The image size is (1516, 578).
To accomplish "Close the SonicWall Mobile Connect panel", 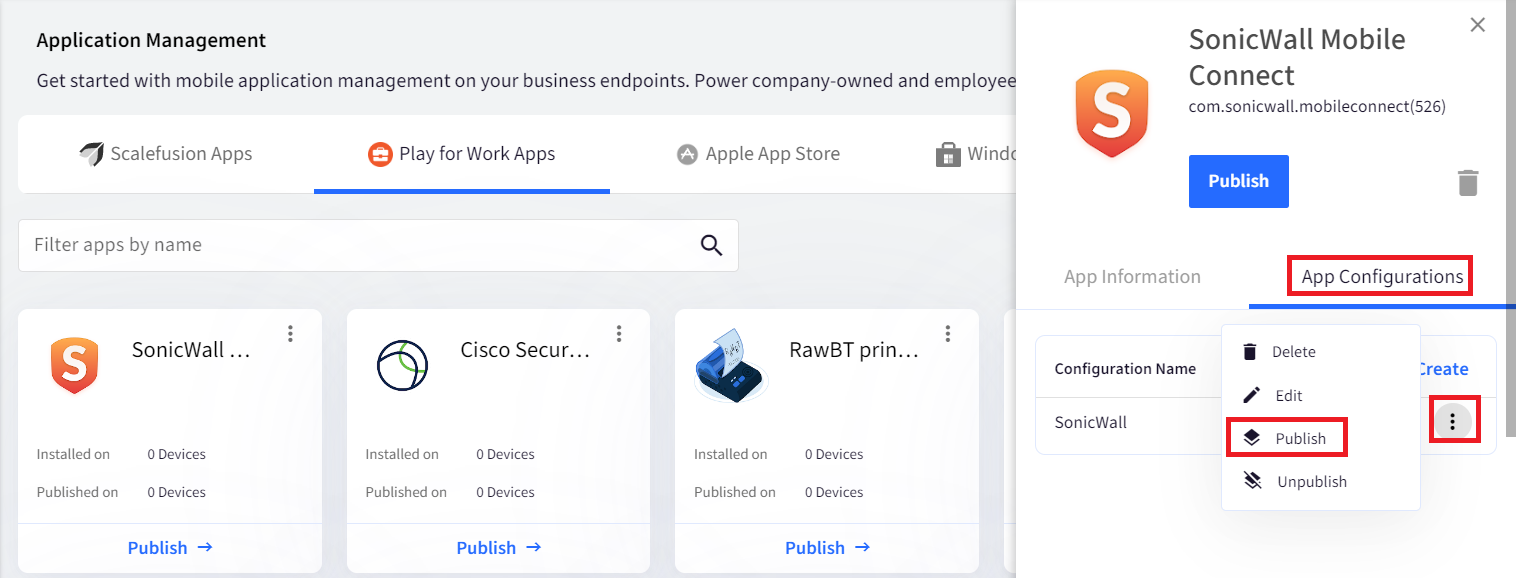I will (1477, 25).
